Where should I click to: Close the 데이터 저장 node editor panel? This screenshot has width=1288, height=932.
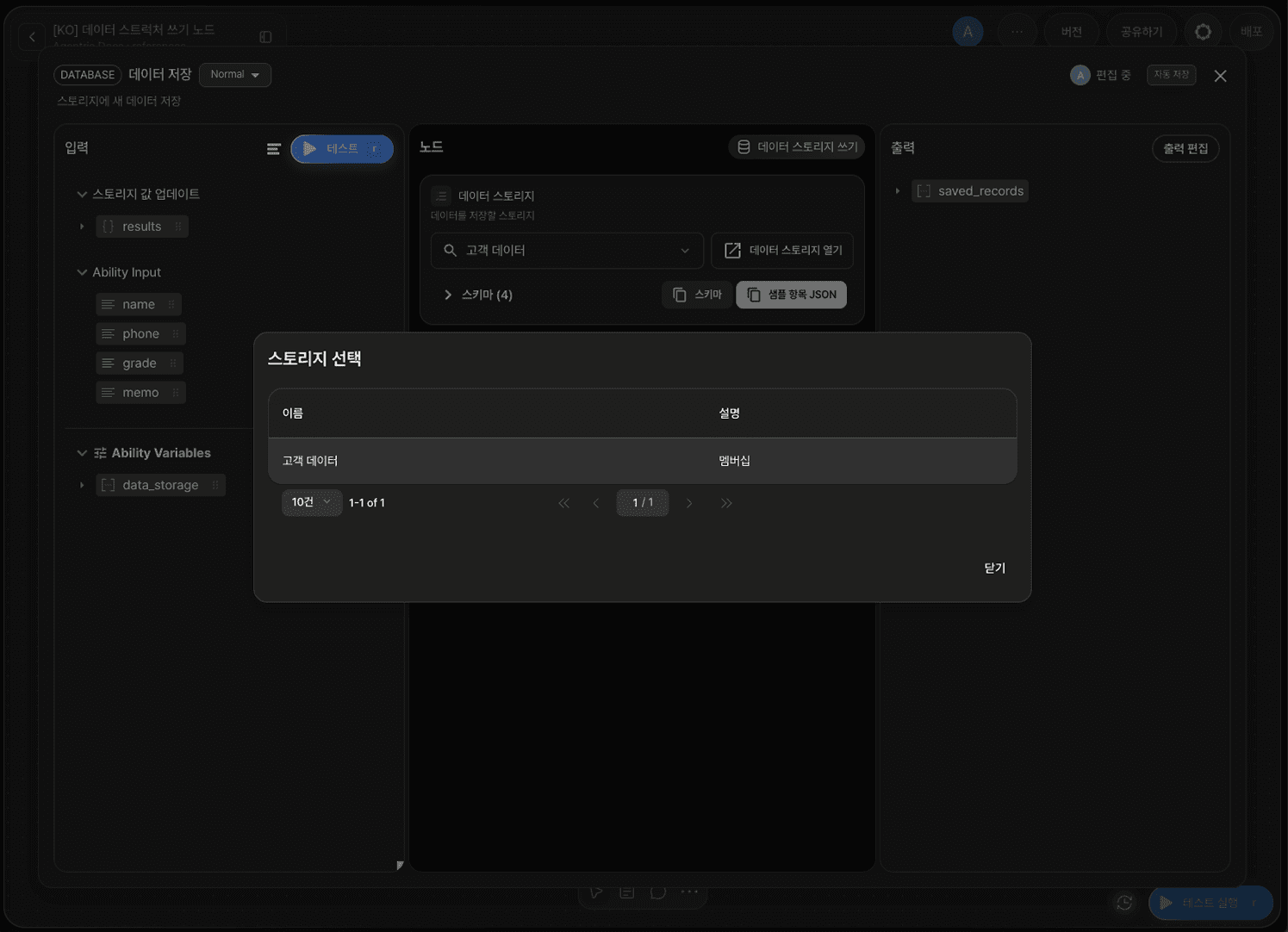tap(1220, 76)
